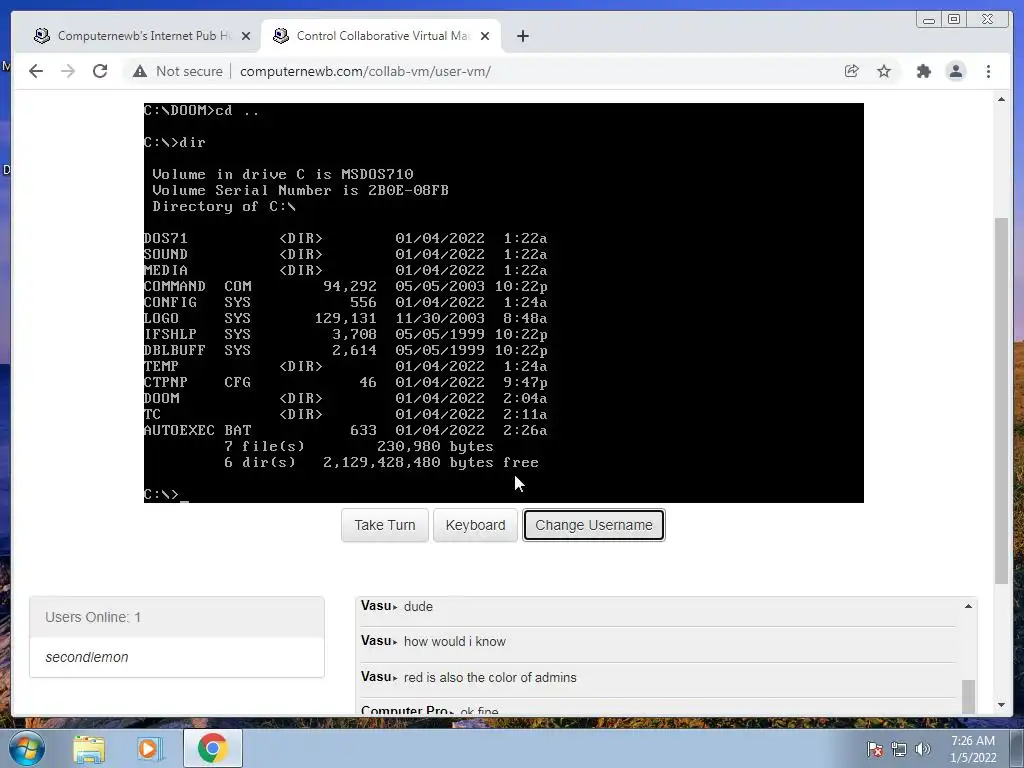Go back using browser back arrow
The image size is (1024, 768).
tap(36, 71)
